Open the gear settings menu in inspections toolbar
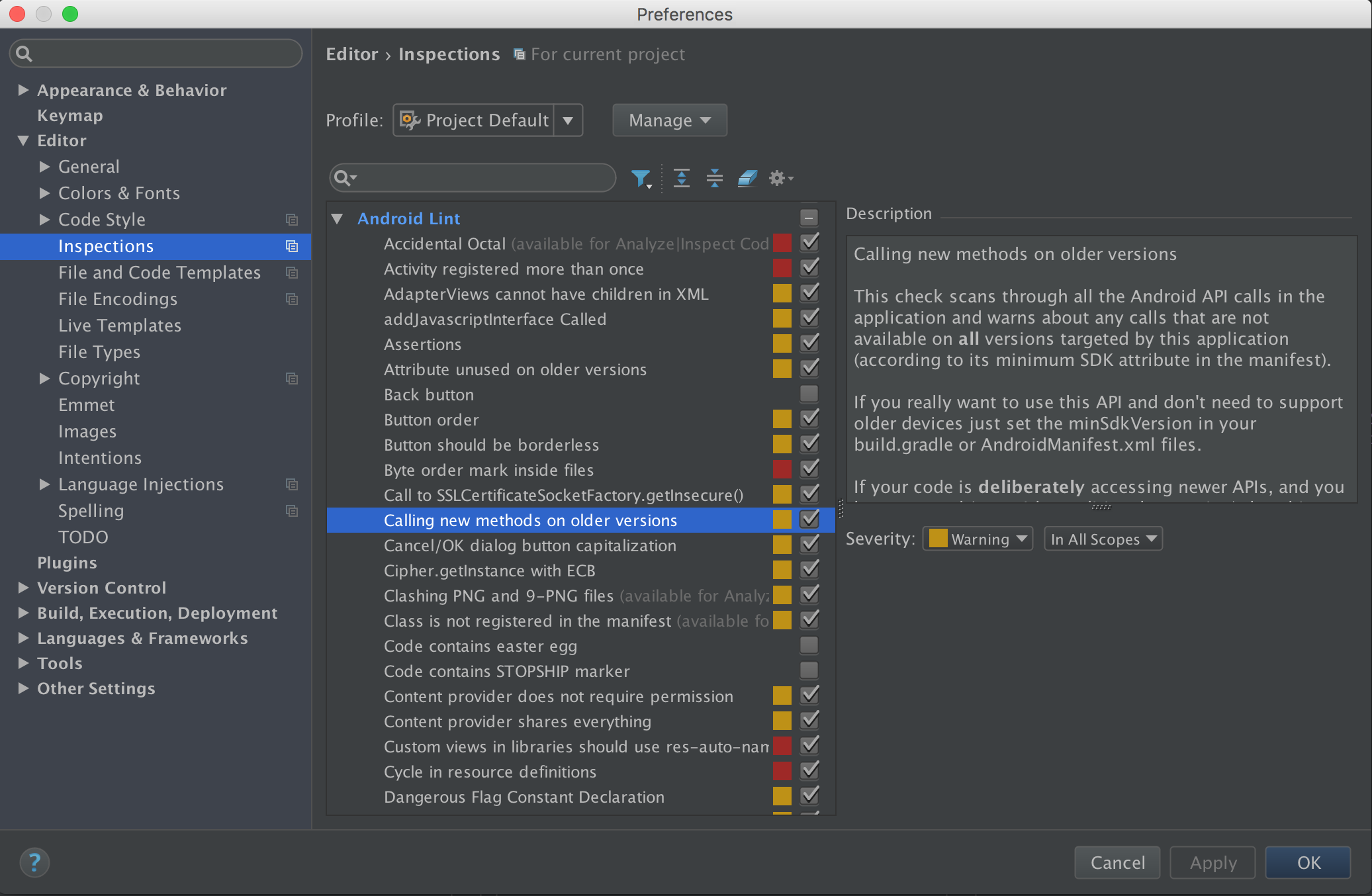 pyautogui.click(x=780, y=178)
